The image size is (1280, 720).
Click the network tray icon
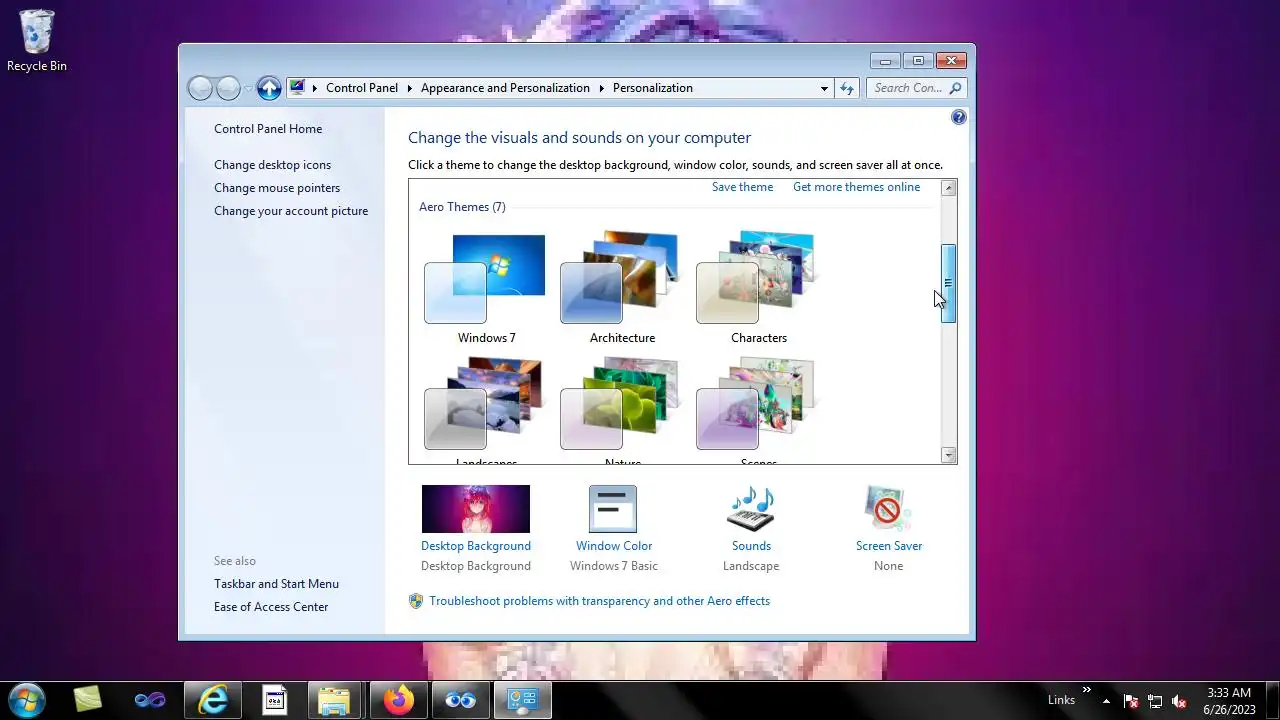point(1155,701)
